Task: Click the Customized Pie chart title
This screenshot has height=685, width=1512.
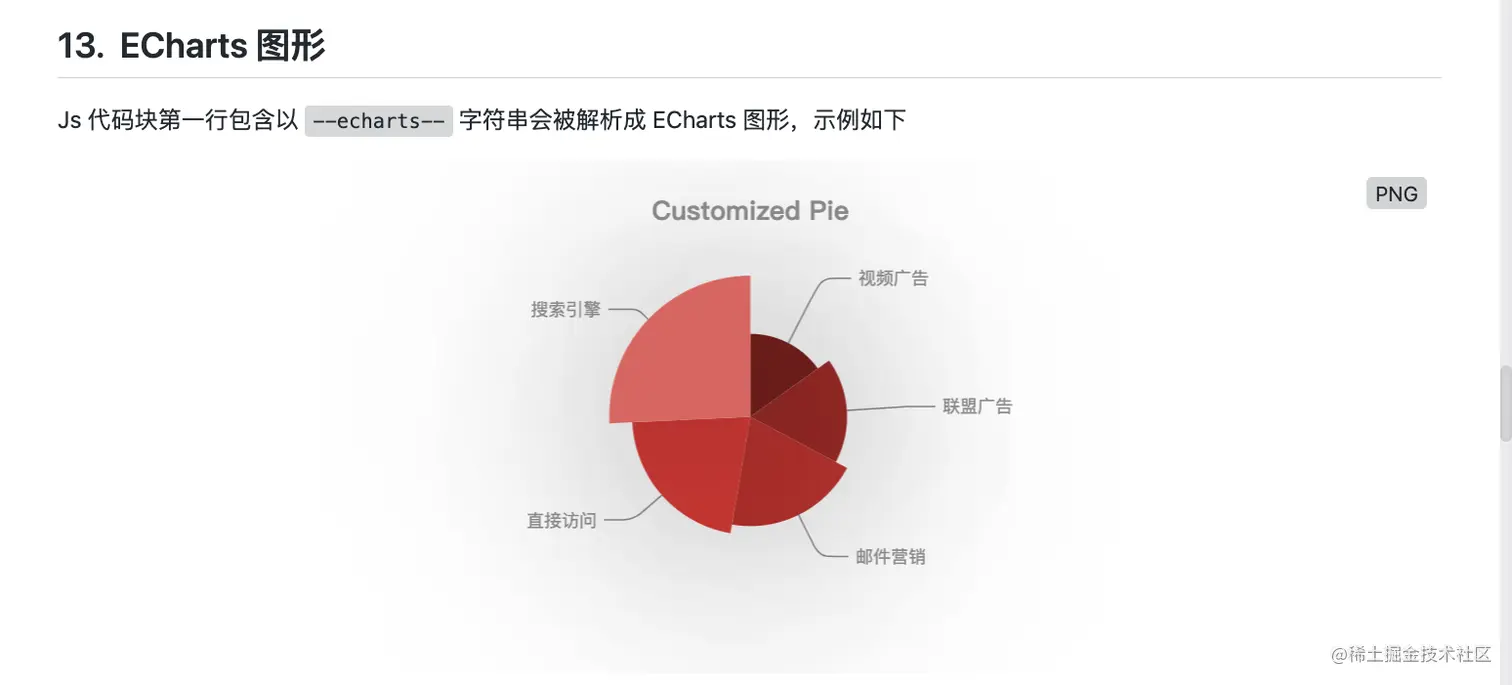Action: coord(750,211)
